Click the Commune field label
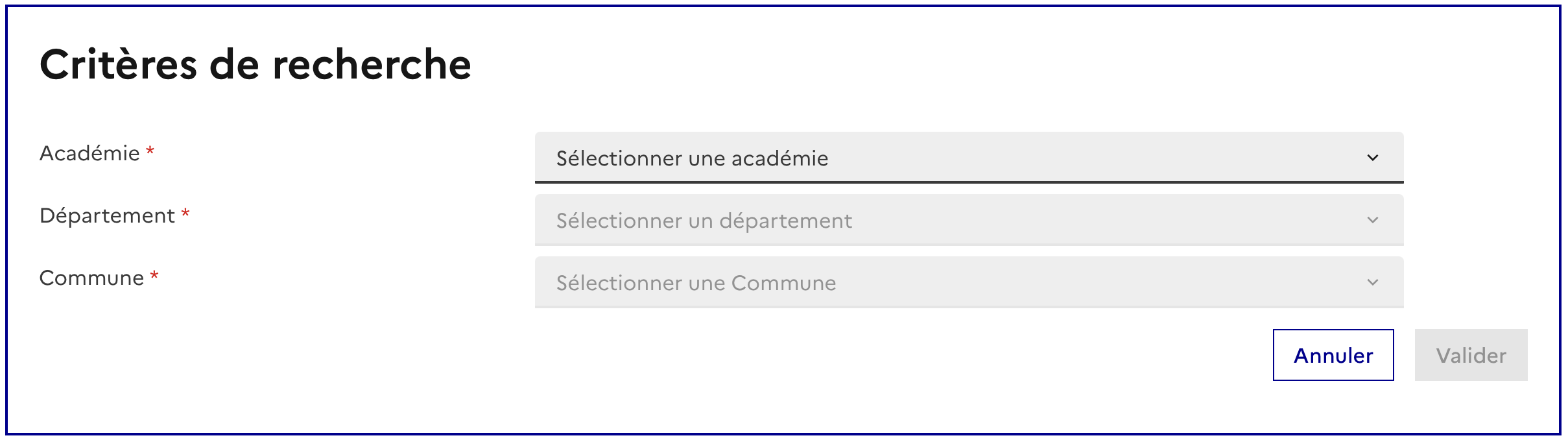1568x440 pixels. pos(91,278)
